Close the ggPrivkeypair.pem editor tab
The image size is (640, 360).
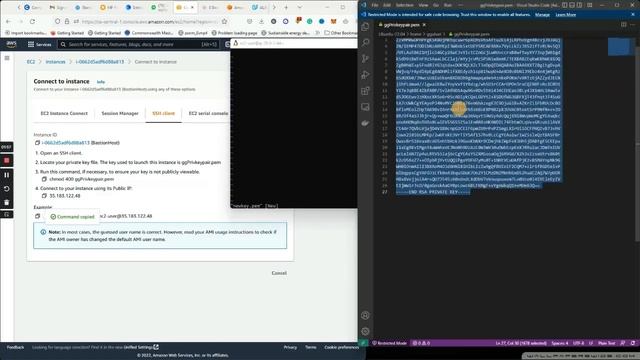(424, 25)
